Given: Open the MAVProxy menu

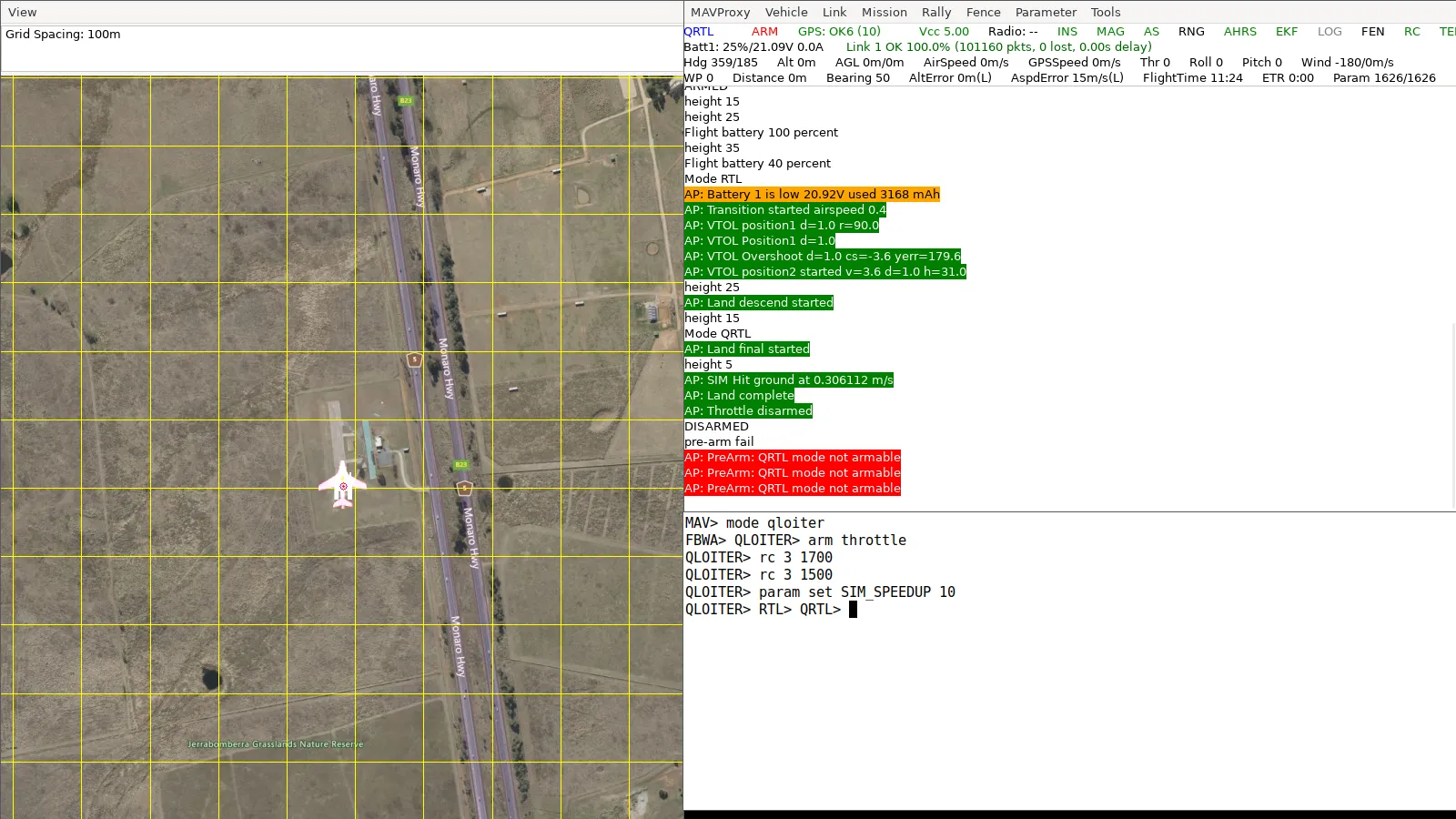Looking at the screenshot, I should (x=720, y=12).
